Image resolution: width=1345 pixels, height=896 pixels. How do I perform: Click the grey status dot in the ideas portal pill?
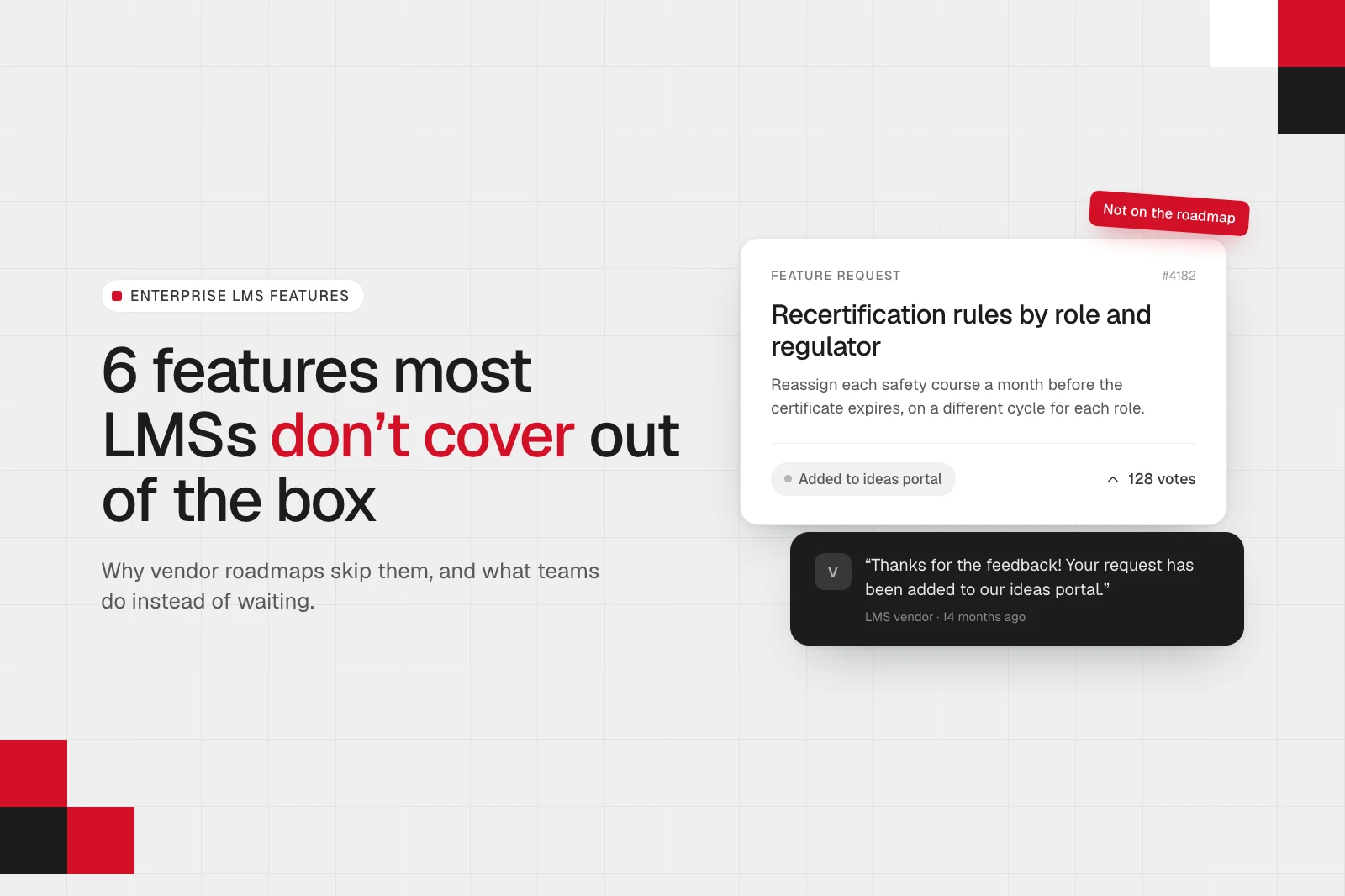click(788, 479)
